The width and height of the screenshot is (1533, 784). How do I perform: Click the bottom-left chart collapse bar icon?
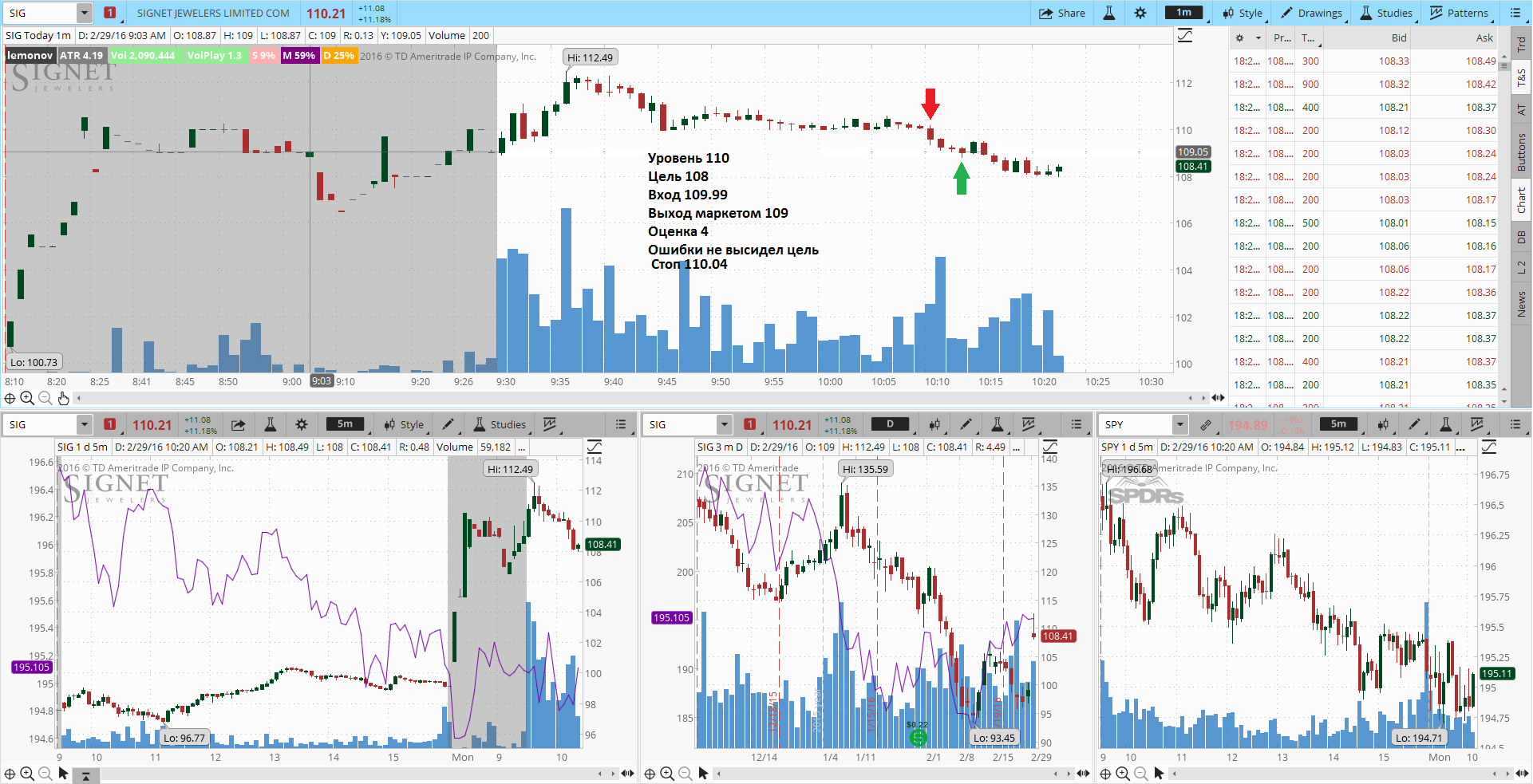click(86, 774)
